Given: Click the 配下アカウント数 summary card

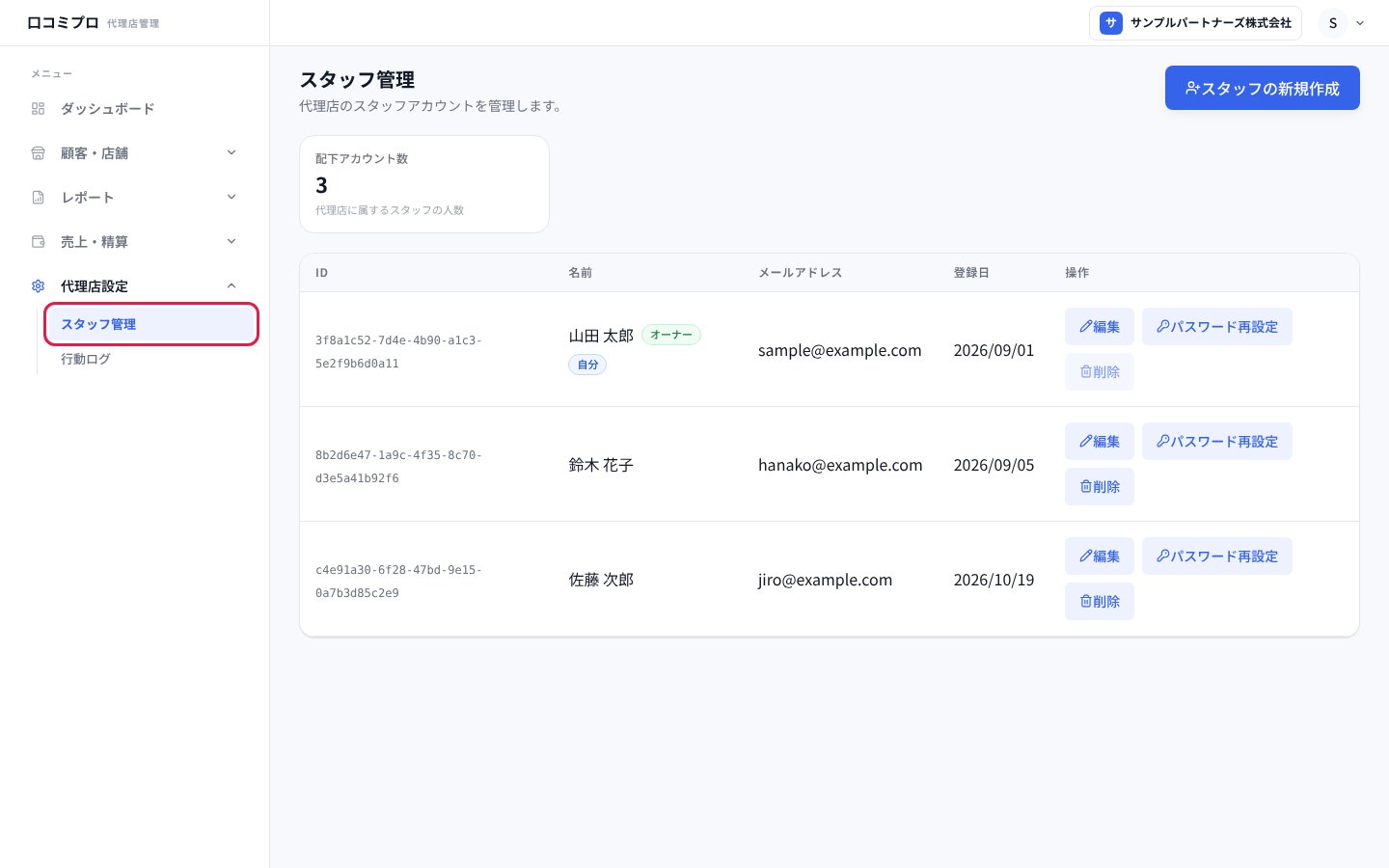Looking at the screenshot, I should coord(424,184).
